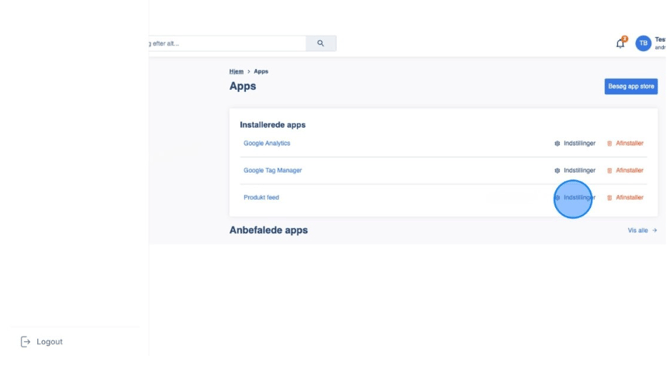Open the TB user avatar menu
Image resolution: width=670 pixels, height=376 pixels.
coord(643,43)
